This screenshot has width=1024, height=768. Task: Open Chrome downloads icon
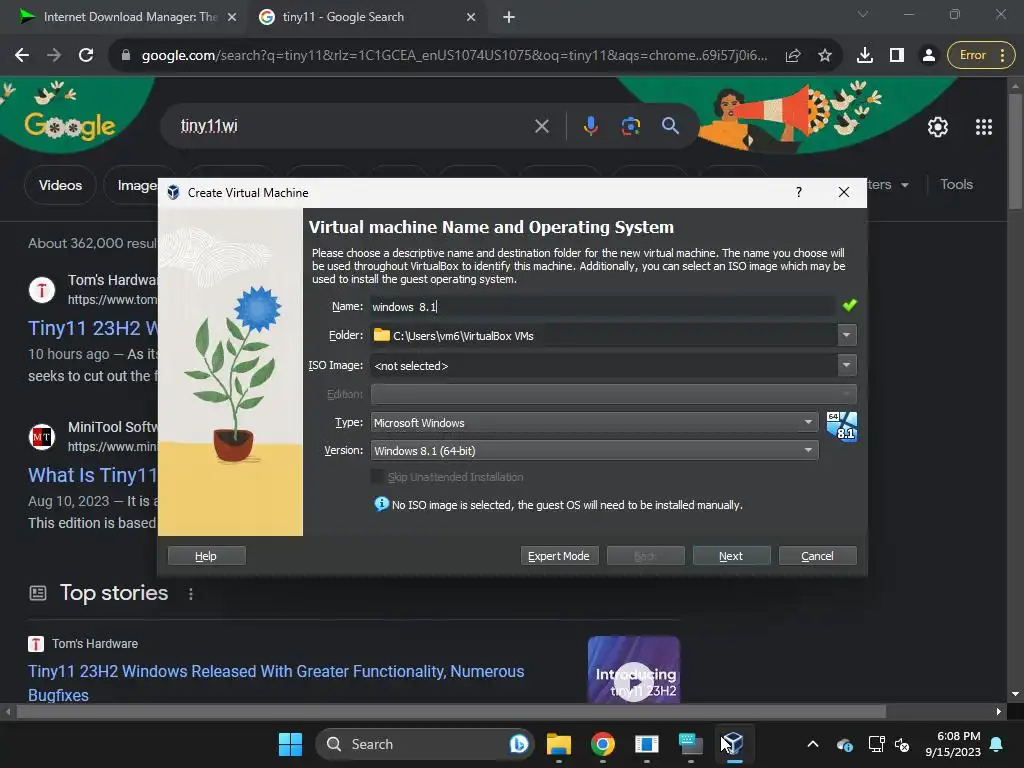865,56
